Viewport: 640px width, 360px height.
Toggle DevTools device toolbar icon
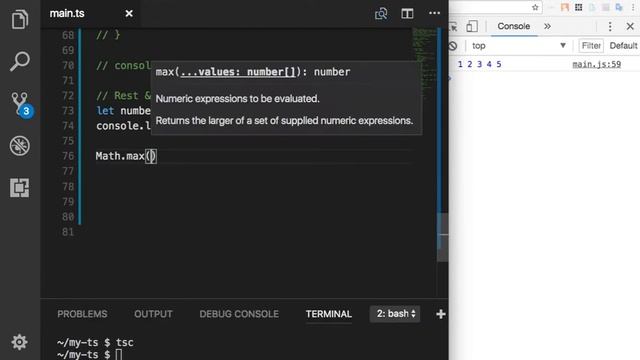point(472,26)
